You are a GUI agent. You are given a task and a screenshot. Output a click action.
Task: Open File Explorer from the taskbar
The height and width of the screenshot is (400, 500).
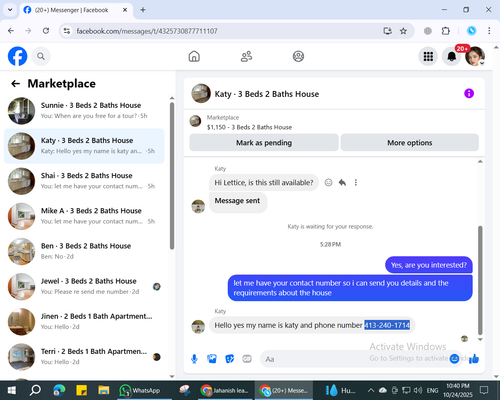point(104,390)
